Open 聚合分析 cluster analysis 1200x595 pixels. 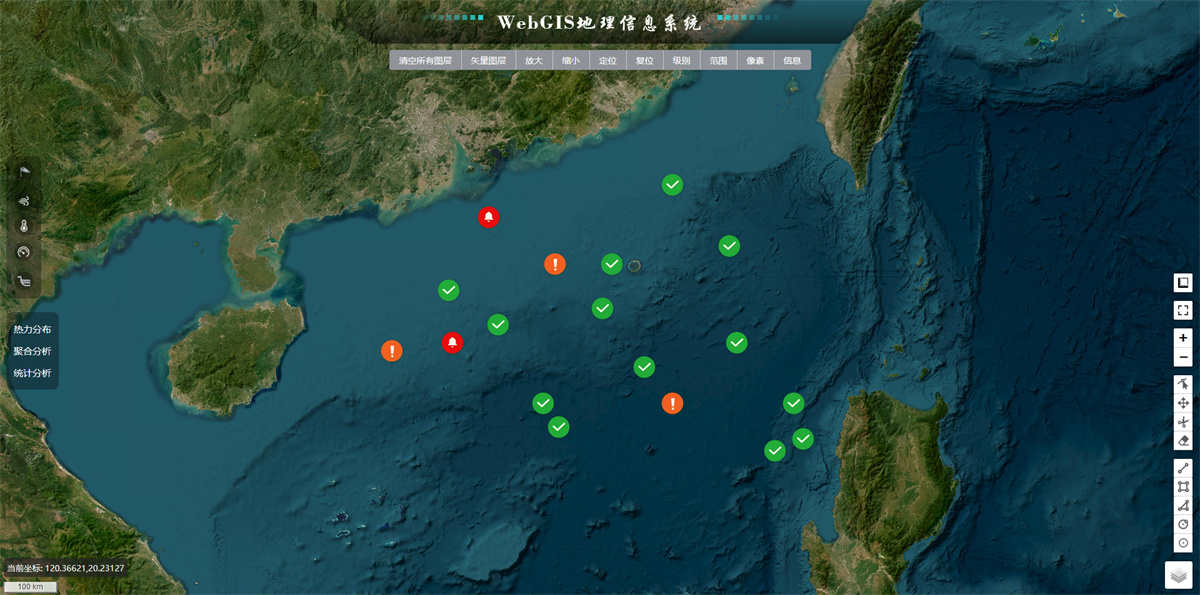[32, 351]
